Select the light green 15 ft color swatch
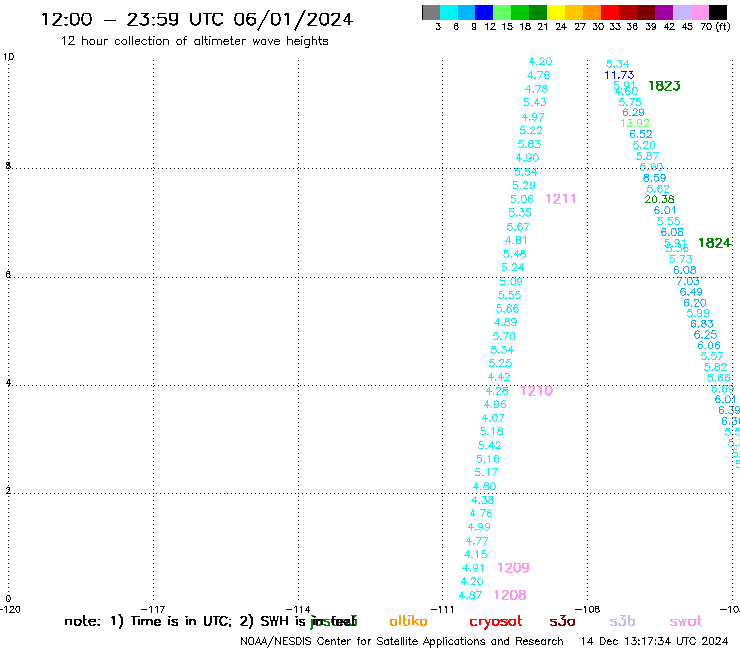This screenshot has width=740, height=650. (502, 12)
